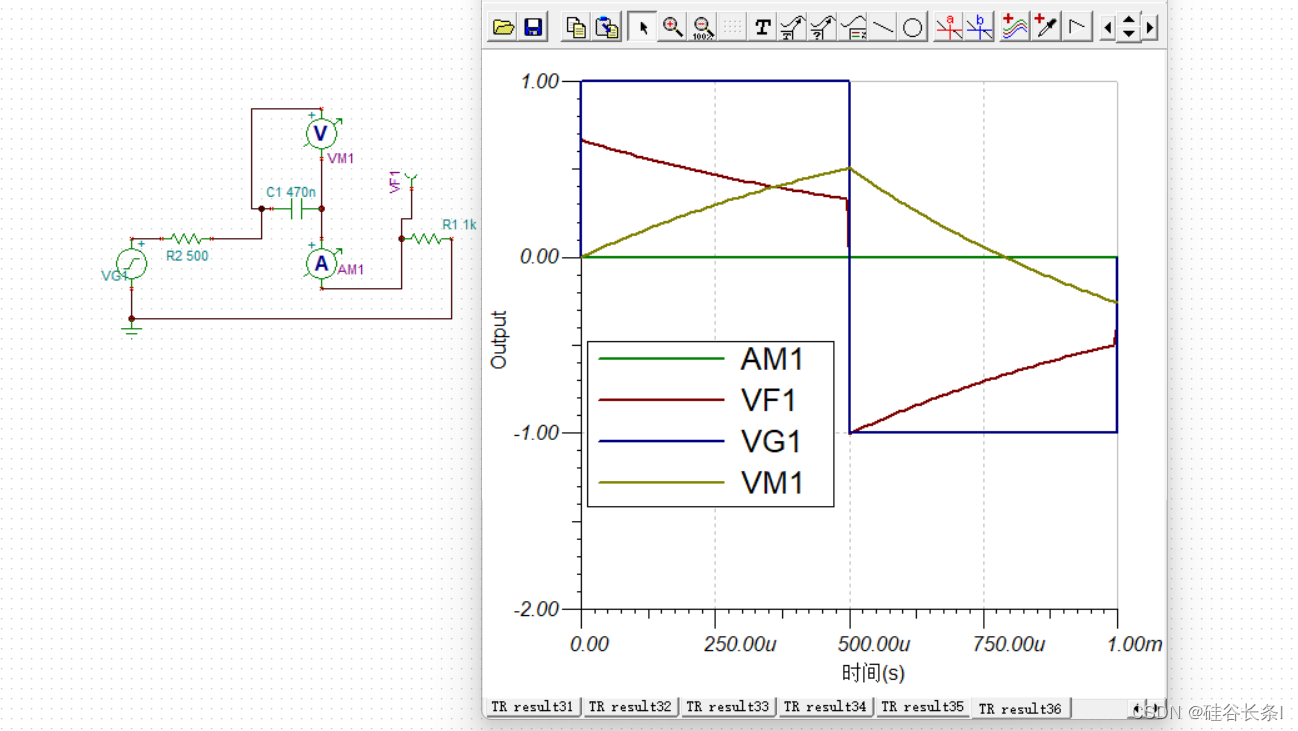This screenshot has height=731, width=1298.
Task: Select the voltmeter VM1 symbol in schematic
Action: (321, 133)
